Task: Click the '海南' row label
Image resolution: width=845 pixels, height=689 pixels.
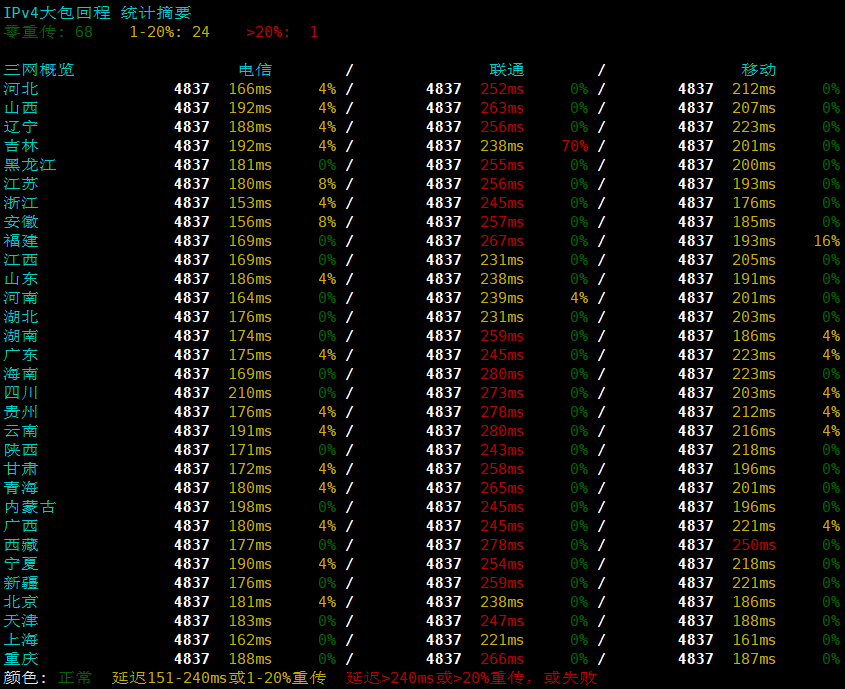Action: pos(21,374)
